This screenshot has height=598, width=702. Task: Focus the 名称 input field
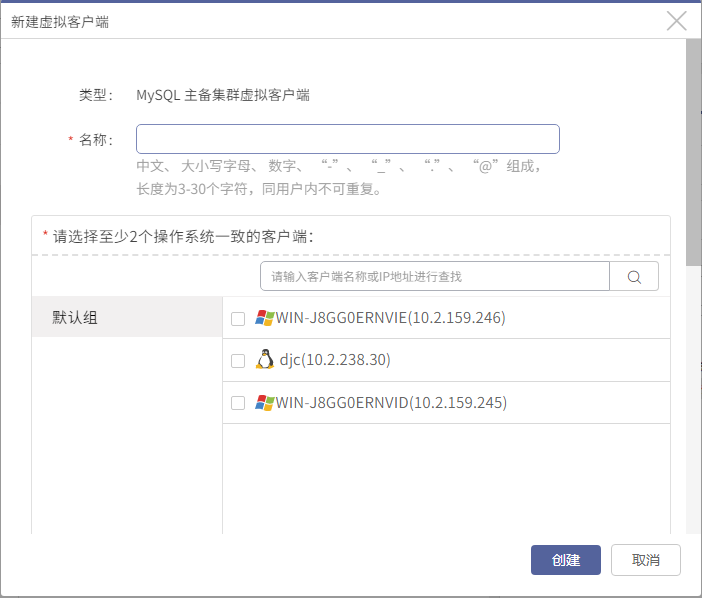pos(348,139)
